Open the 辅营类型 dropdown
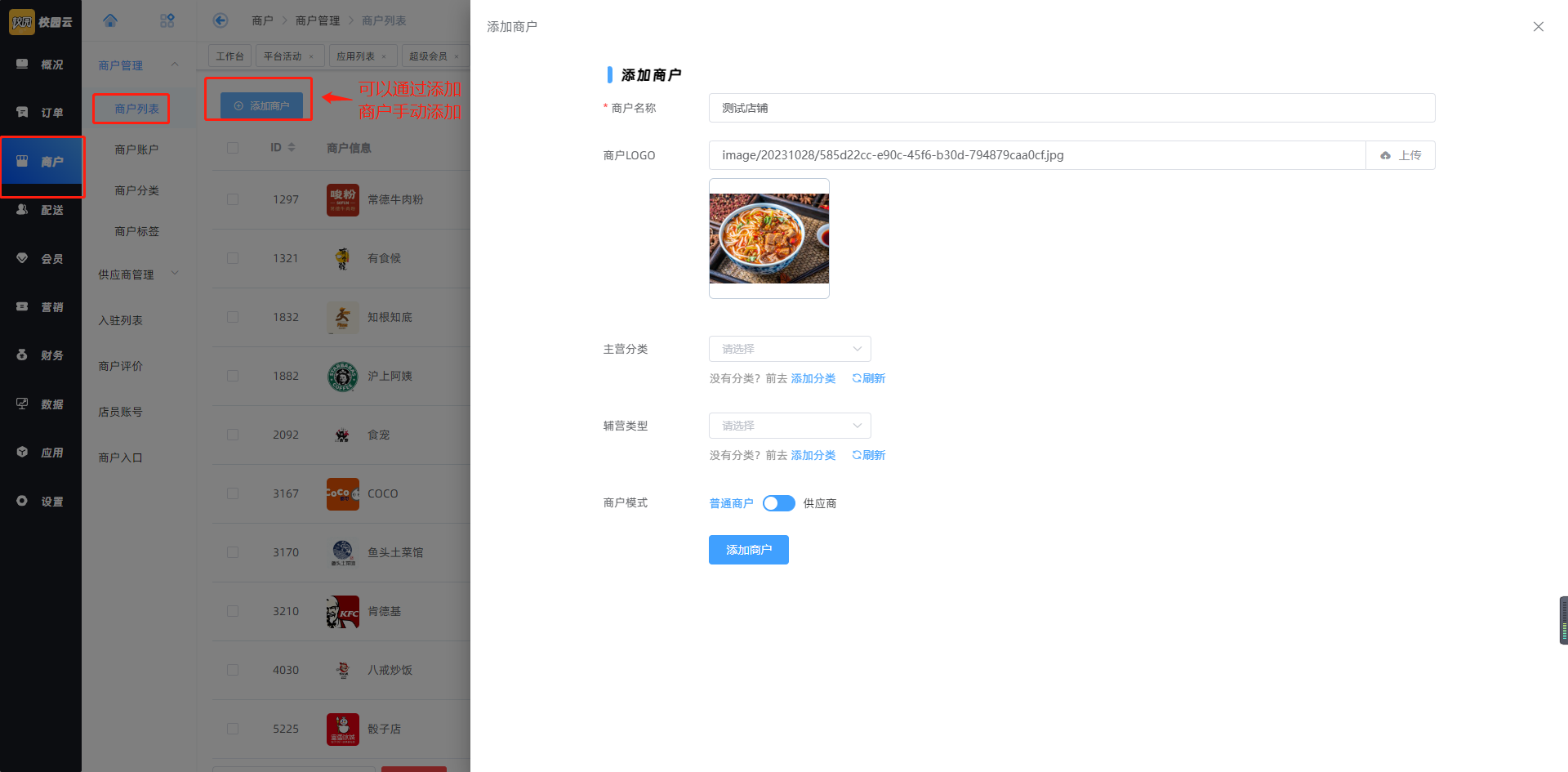 pos(789,426)
